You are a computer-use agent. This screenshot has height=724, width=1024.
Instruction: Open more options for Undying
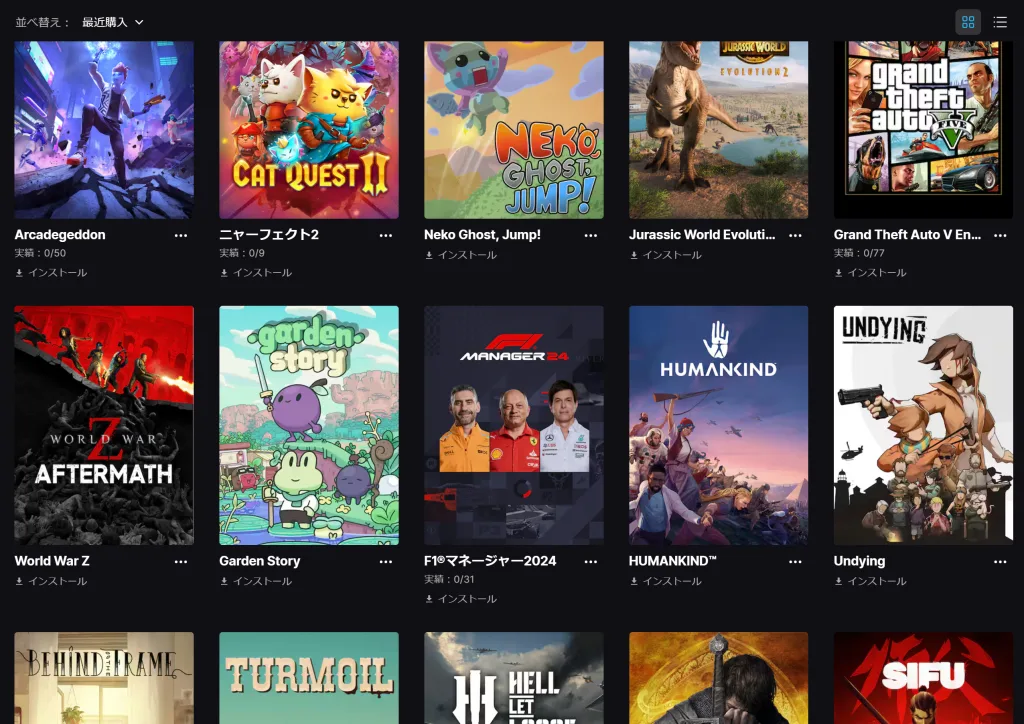tap(1000, 561)
